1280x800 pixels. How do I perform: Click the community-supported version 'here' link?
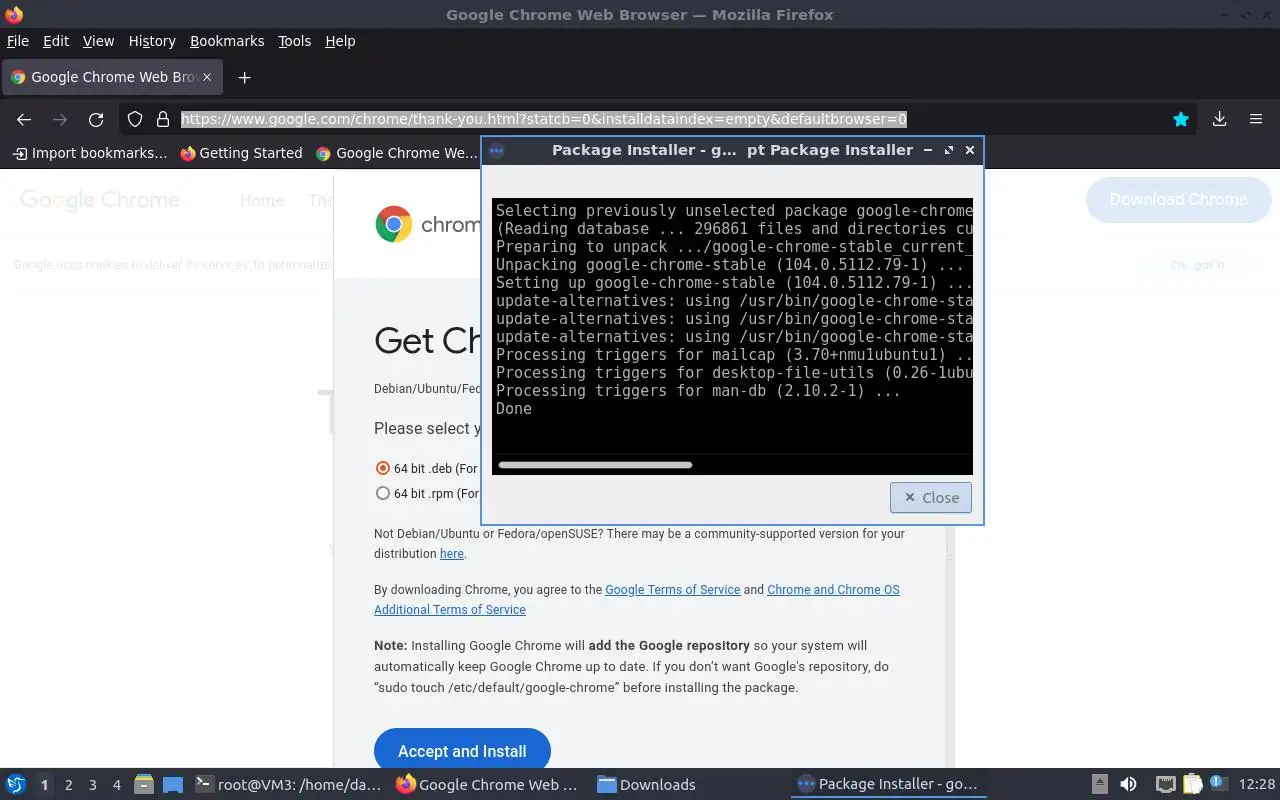tap(452, 553)
